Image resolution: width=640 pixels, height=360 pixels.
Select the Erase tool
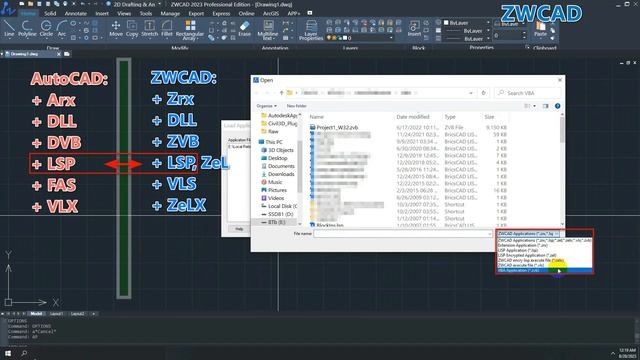tap(244, 29)
